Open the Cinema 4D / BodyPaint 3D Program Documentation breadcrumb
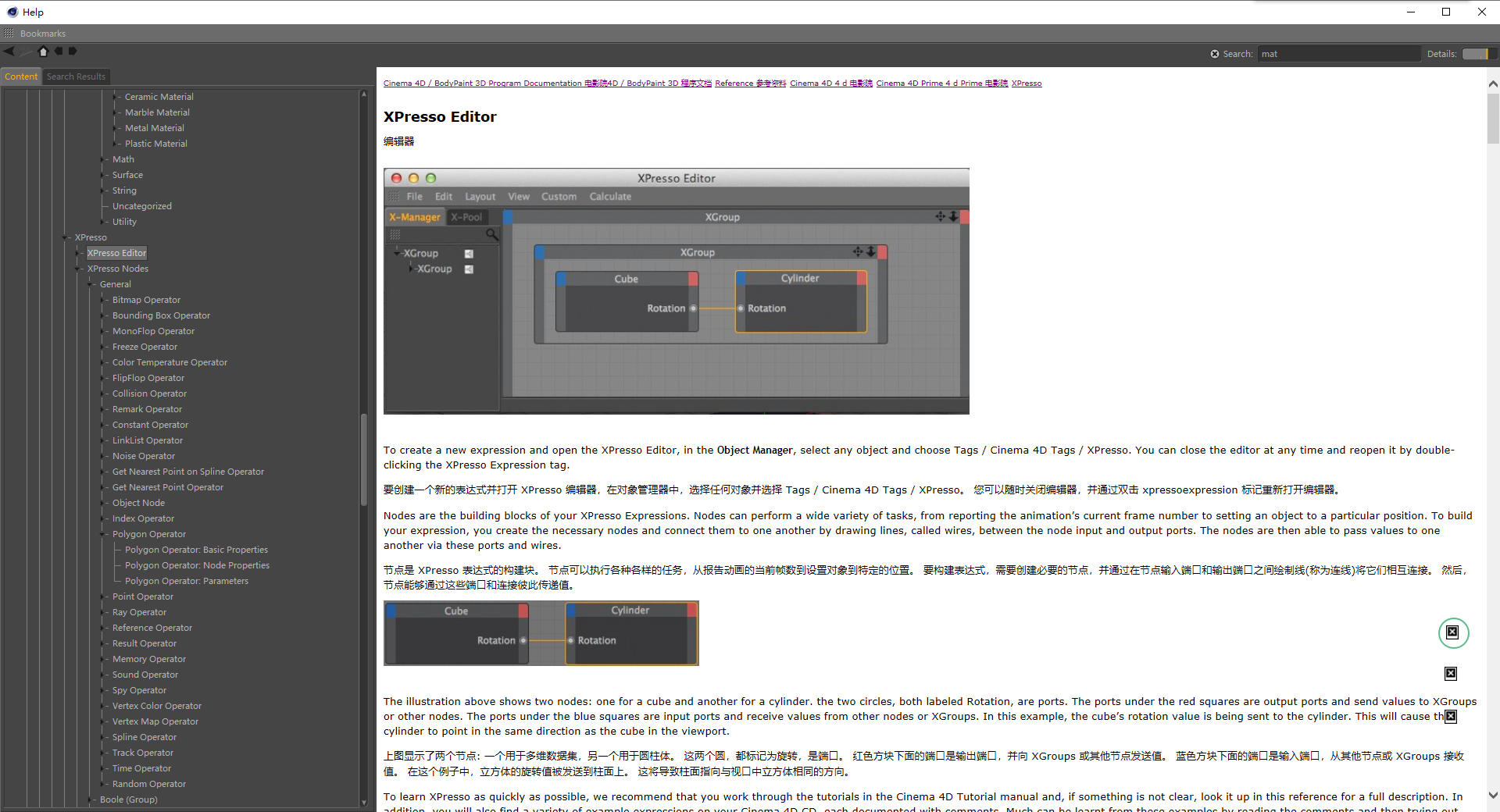Screen dimensions: 1500x812 (x=548, y=84)
